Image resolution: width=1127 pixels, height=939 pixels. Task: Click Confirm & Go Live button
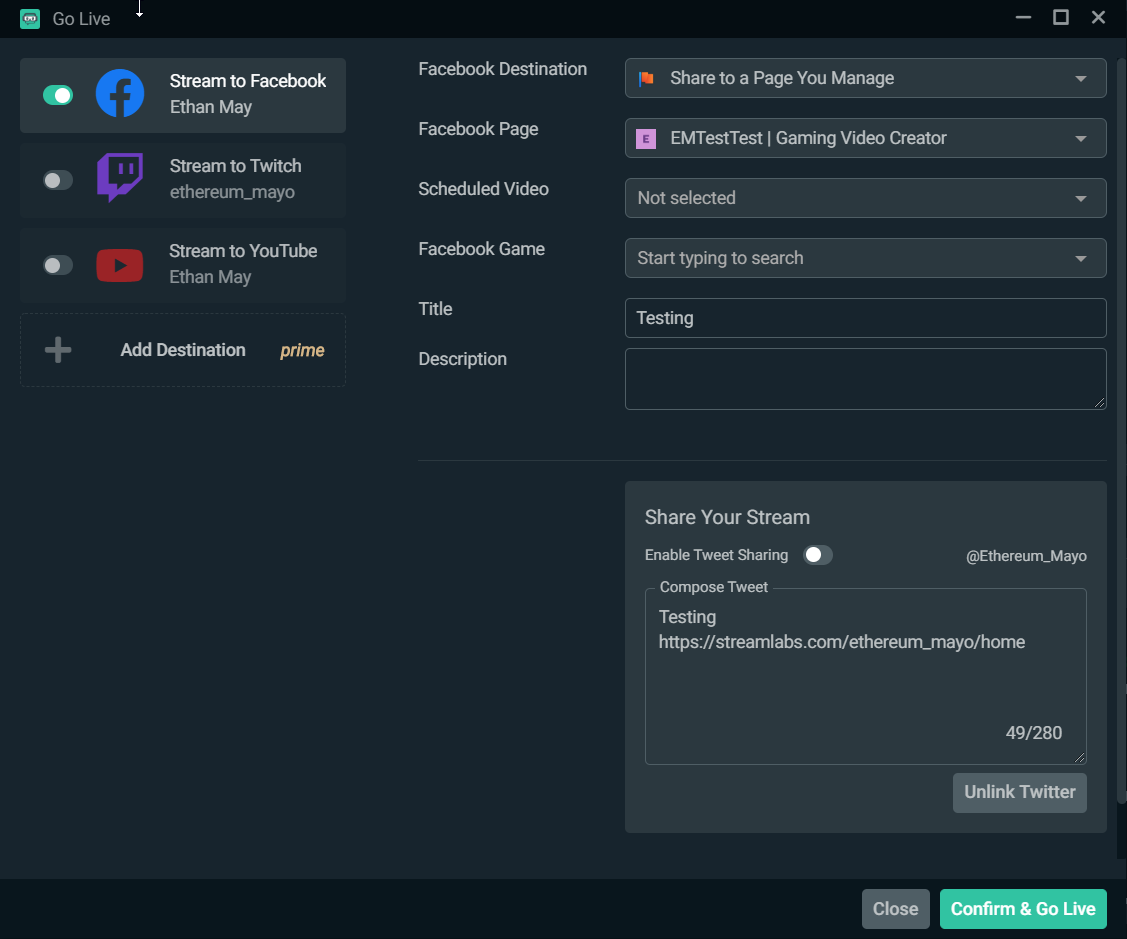(1023, 909)
